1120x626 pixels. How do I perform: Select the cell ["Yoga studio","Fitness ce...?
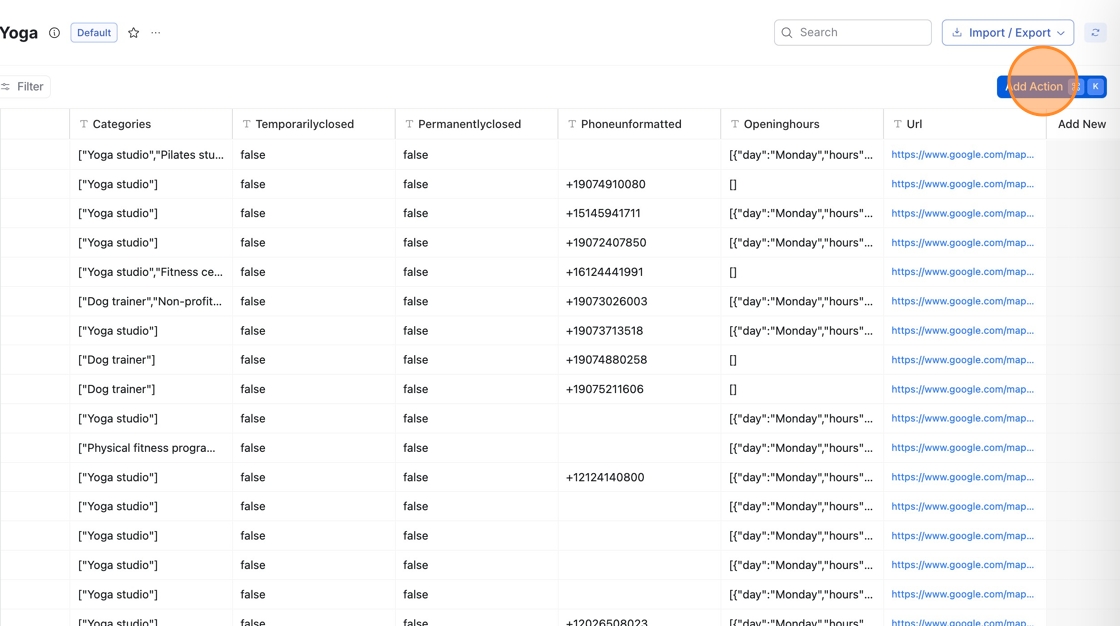pos(151,272)
